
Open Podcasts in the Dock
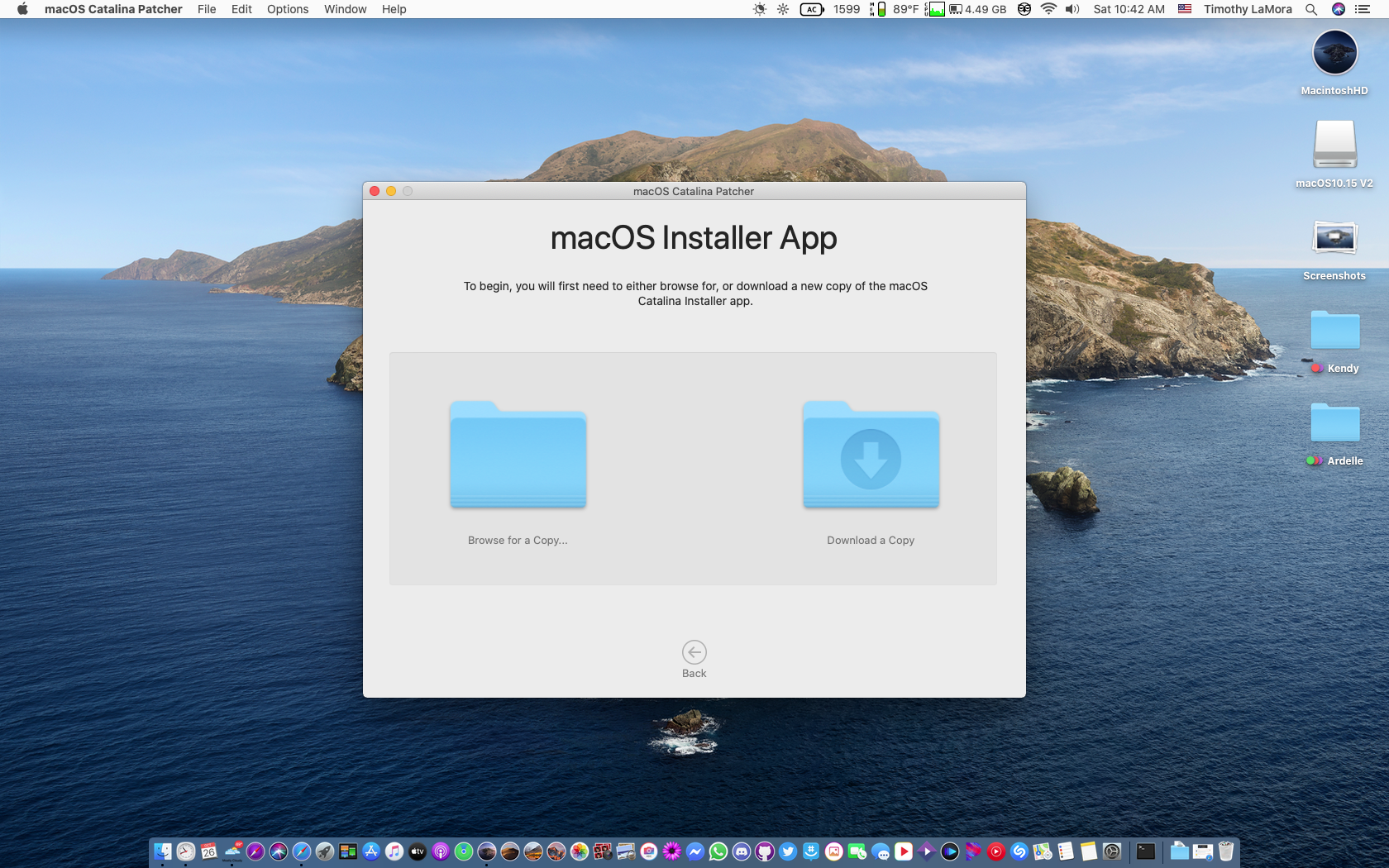pyautogui.click(x=441, y=851)
